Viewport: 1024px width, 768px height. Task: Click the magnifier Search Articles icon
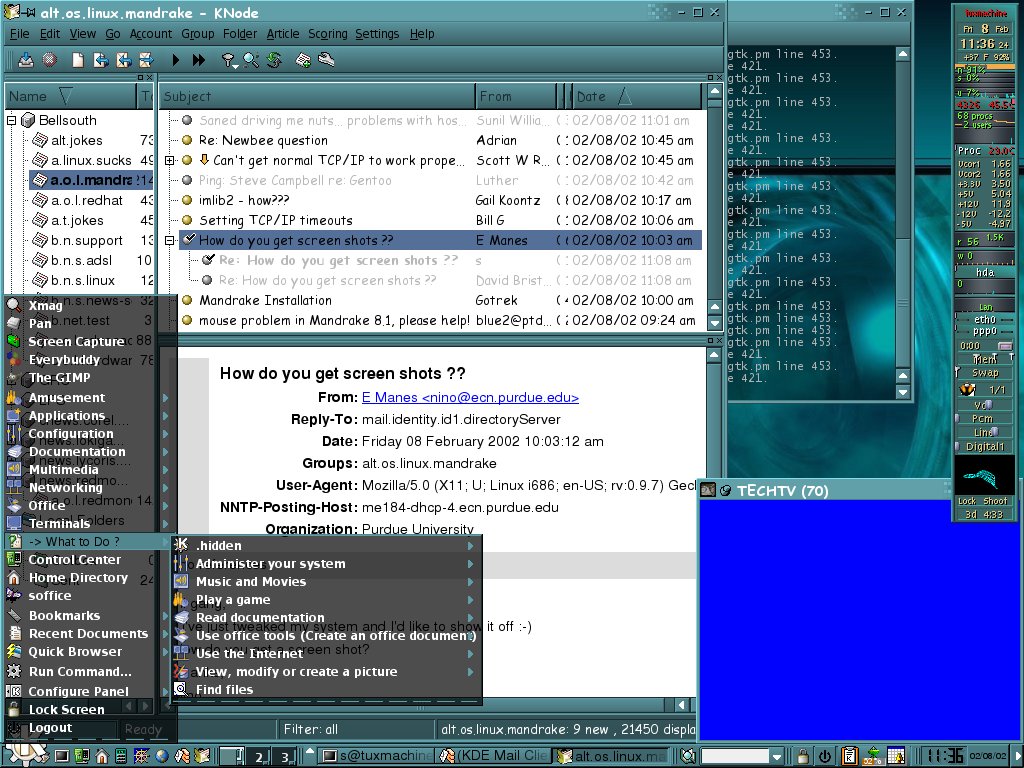point(251,60)
